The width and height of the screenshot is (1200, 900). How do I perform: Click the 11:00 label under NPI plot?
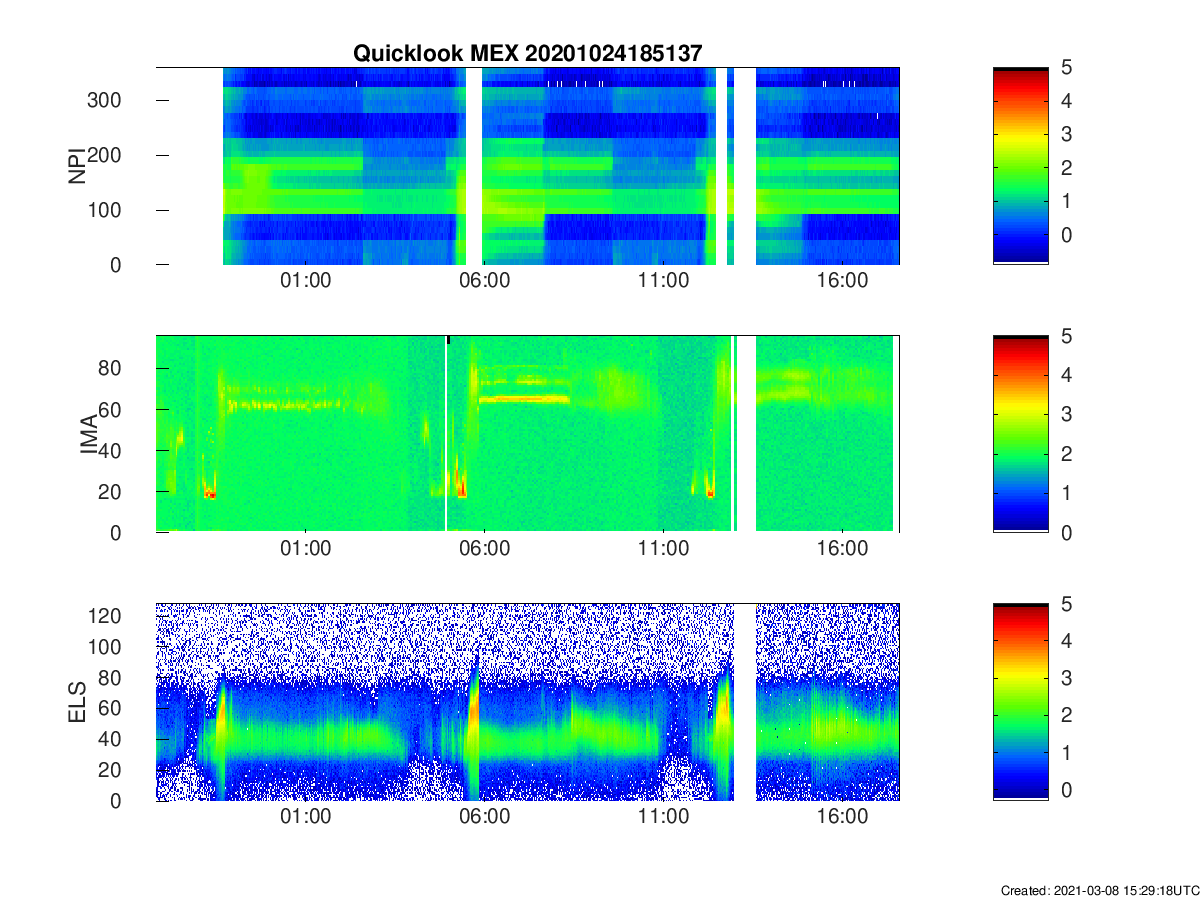663,282
